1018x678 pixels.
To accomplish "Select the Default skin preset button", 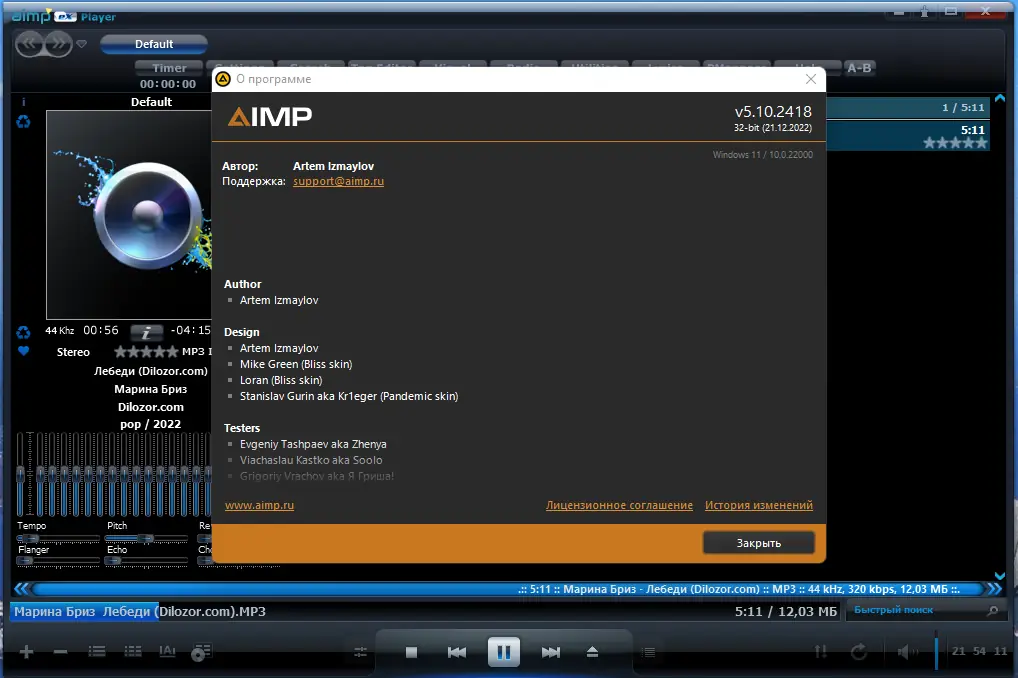I will click(x=154, y=44).
